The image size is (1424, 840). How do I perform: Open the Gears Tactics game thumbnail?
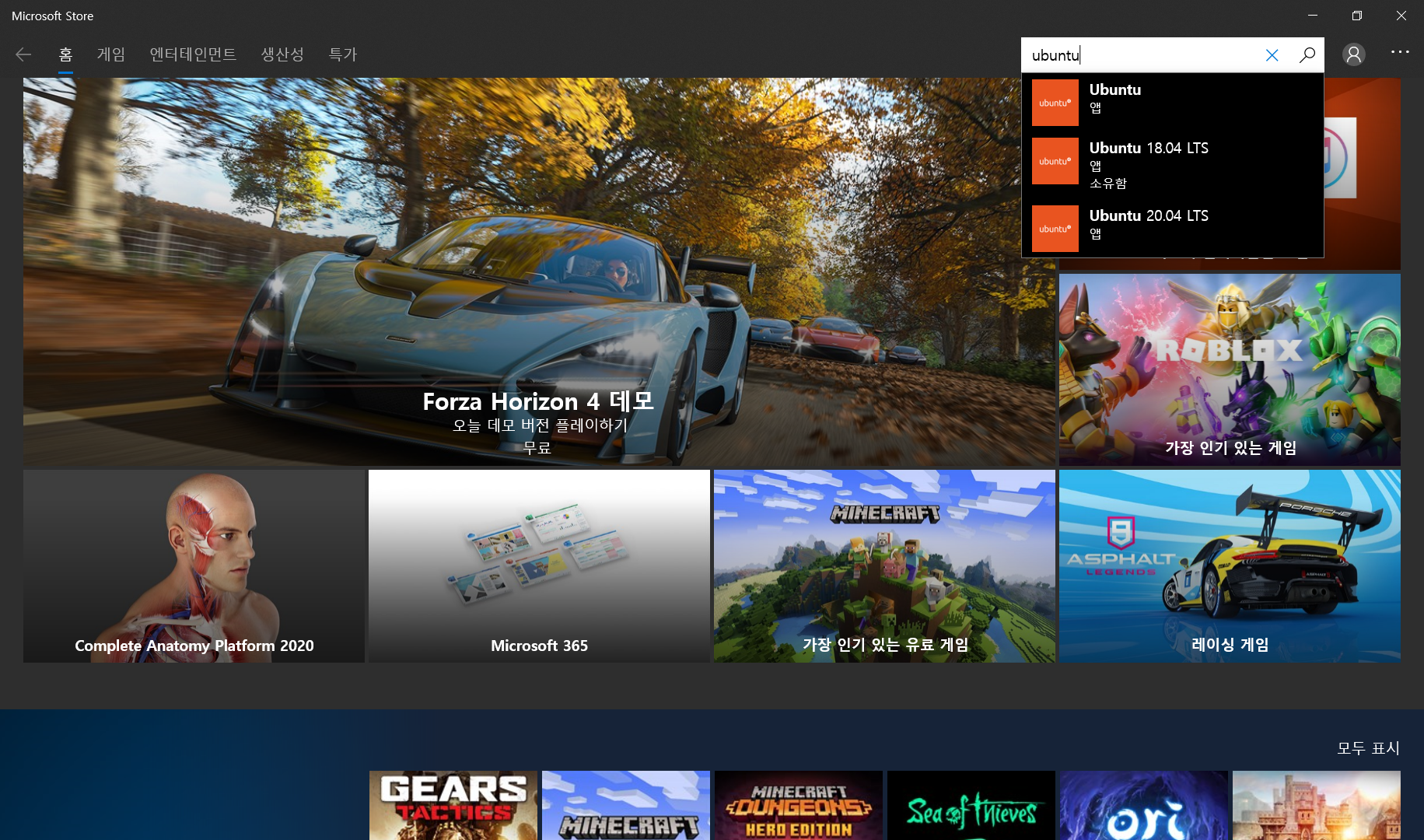453,805
